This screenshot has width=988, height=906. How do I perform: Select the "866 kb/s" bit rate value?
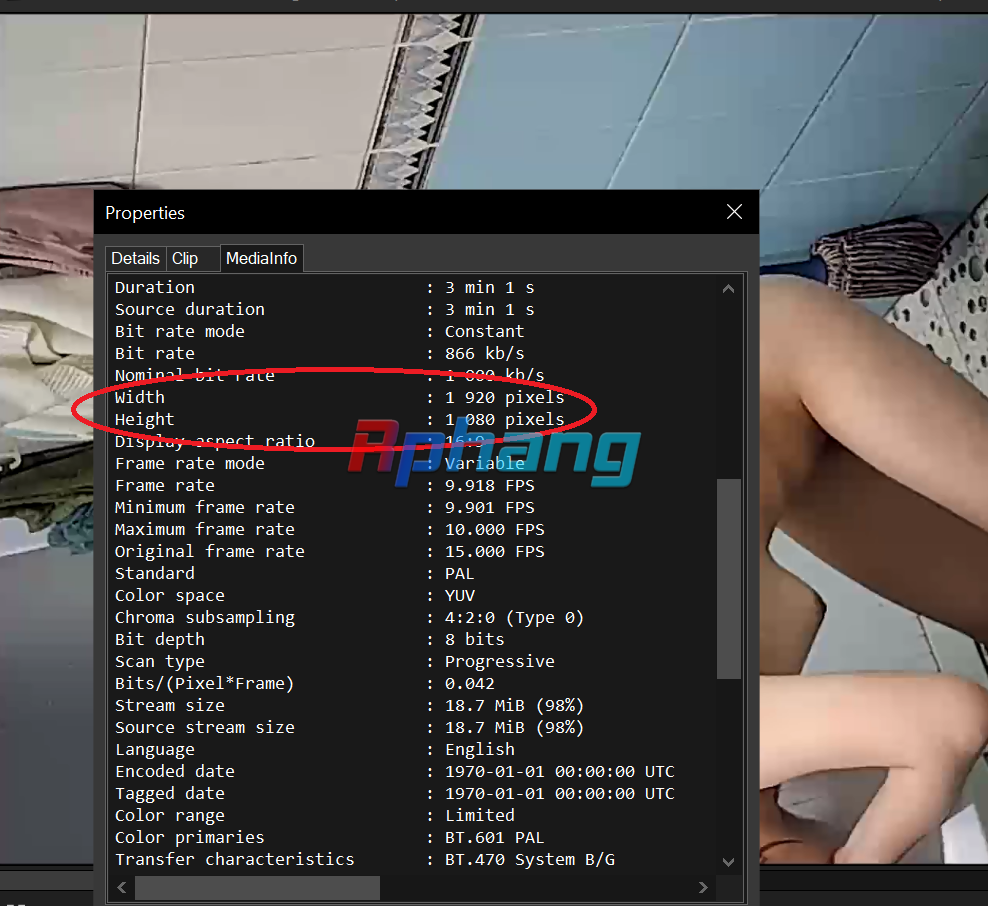(485, 353)
